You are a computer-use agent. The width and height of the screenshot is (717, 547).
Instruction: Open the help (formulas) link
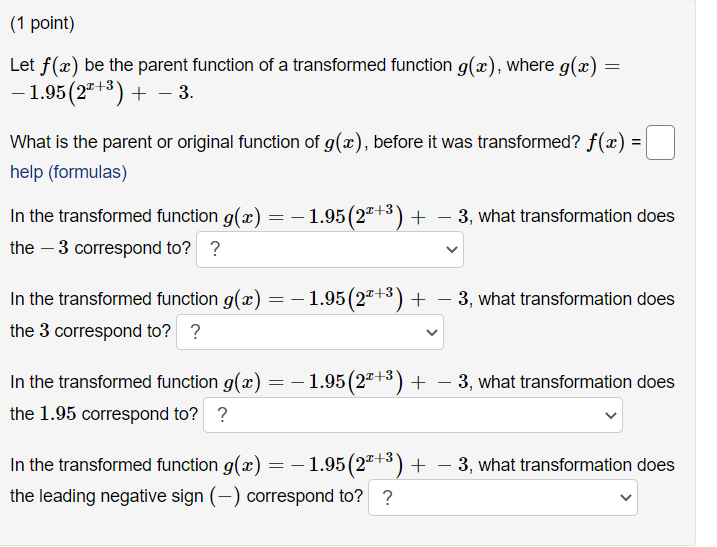click(x=69, y=172)
